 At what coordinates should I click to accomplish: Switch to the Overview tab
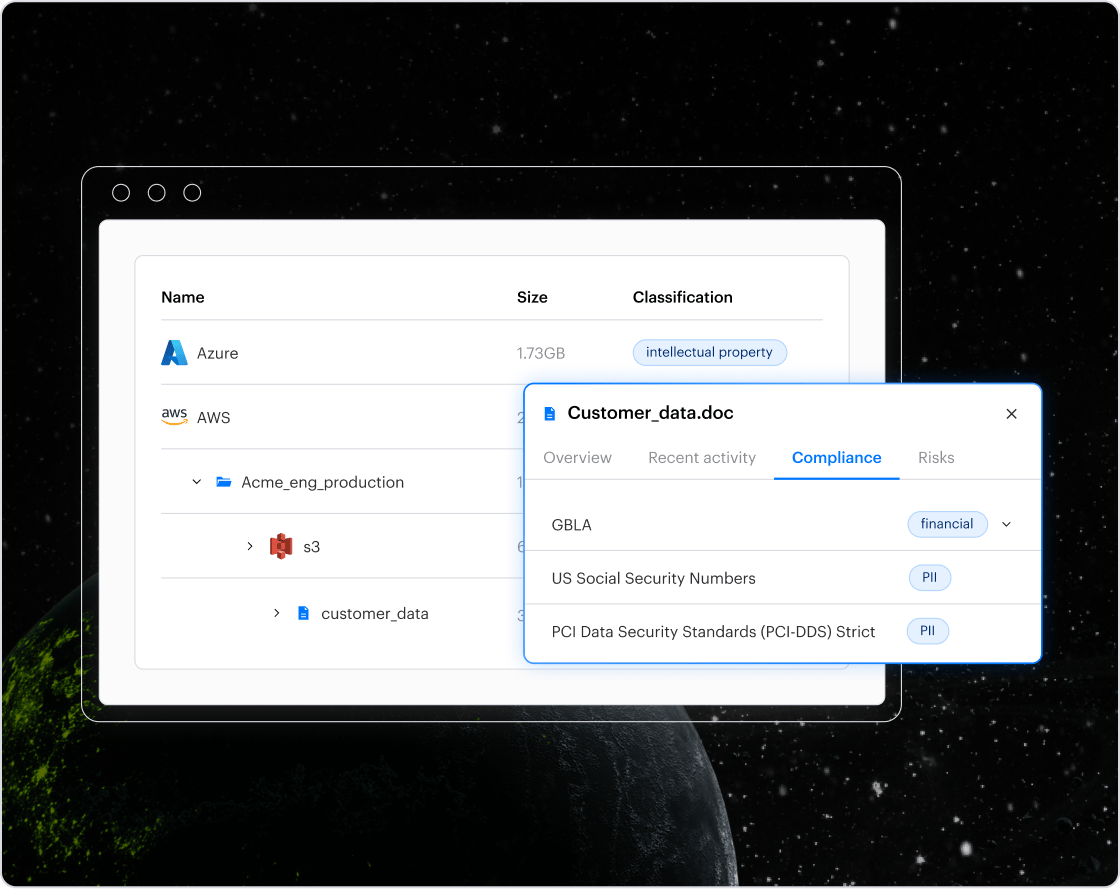(577, 458)
